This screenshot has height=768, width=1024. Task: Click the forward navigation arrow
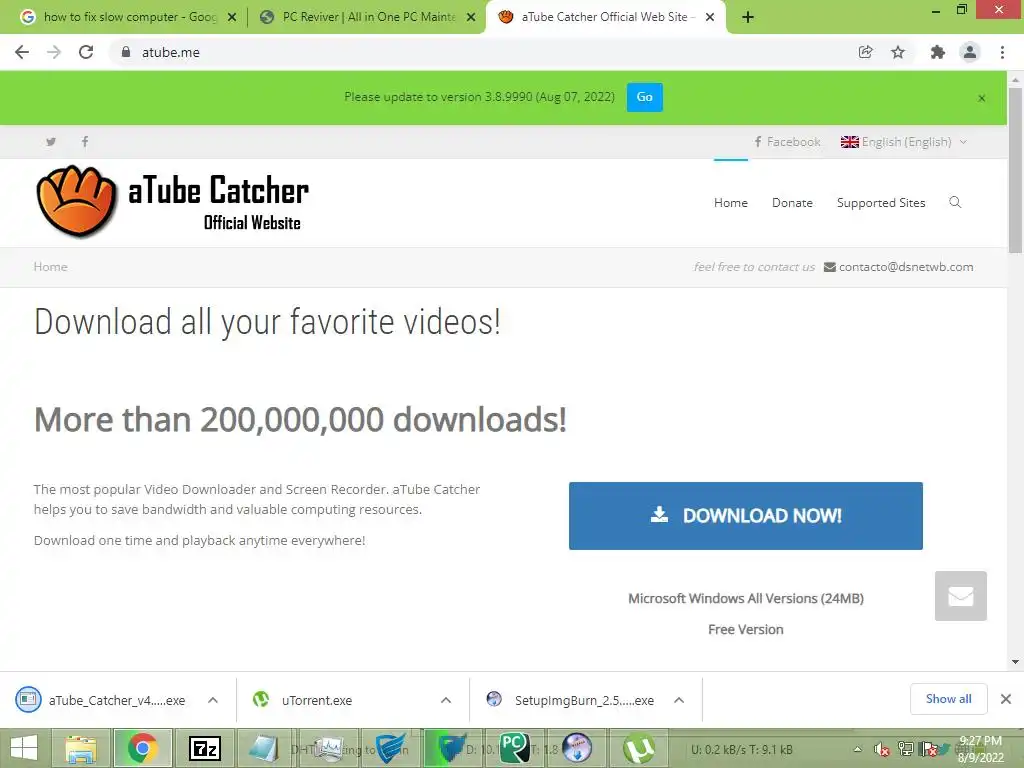(54, 52)
